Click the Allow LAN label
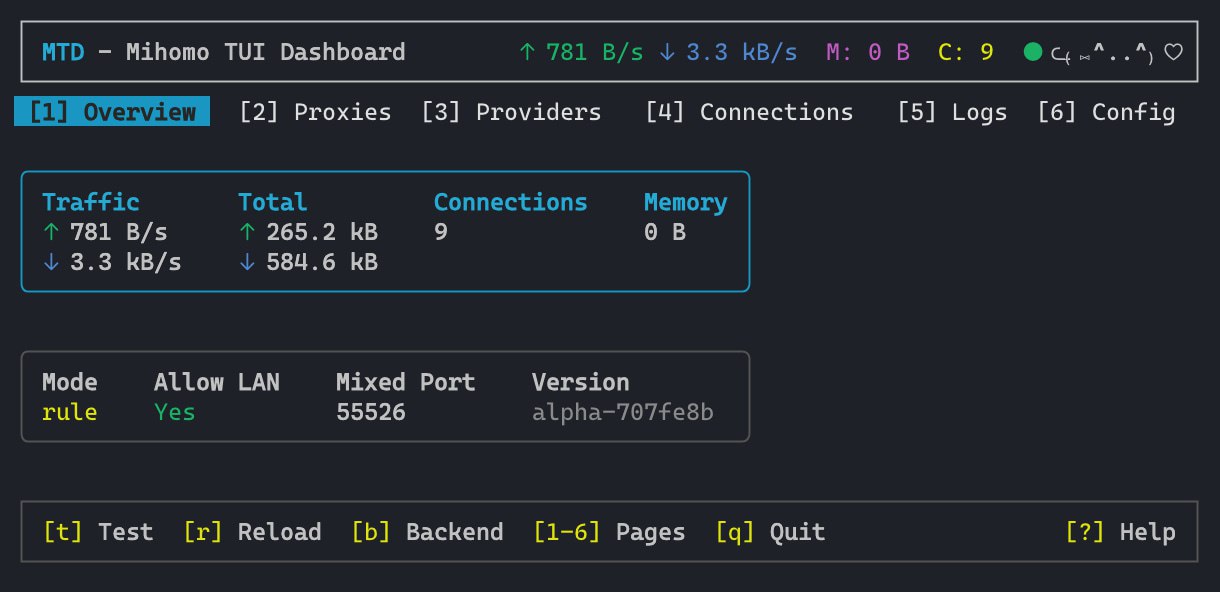This screenshot has height=592, width=1220. click(x=217, y=382)
